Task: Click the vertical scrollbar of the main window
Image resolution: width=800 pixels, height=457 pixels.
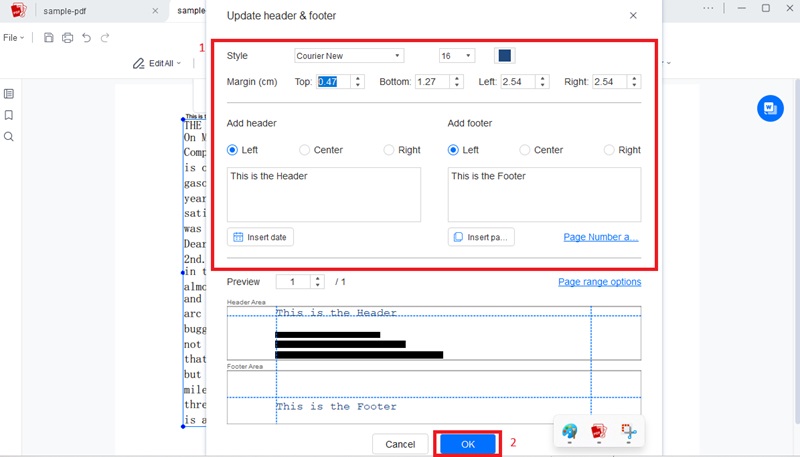Action: tap(797, 251)
